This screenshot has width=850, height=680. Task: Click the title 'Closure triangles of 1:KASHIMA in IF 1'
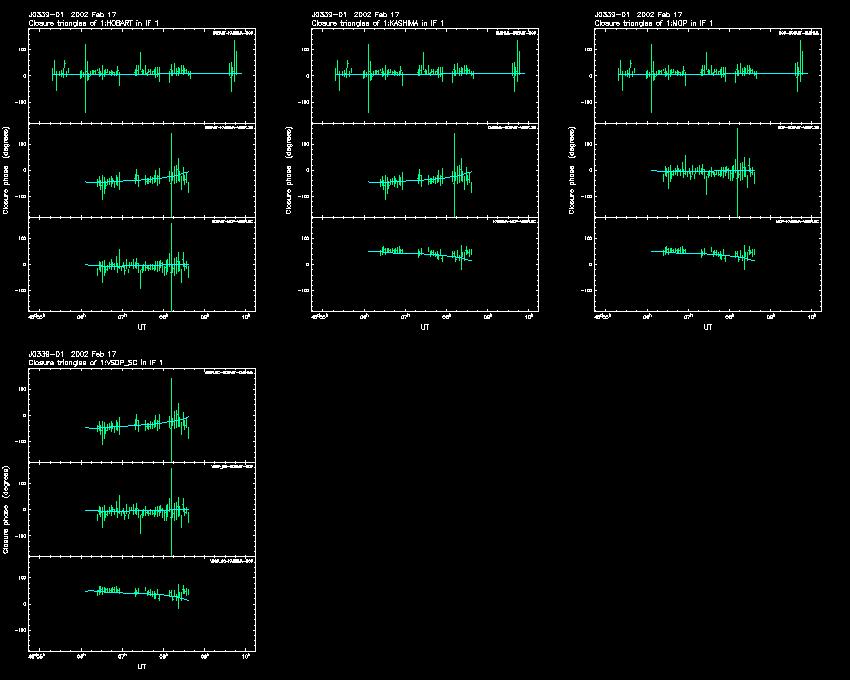click(377, 23)
